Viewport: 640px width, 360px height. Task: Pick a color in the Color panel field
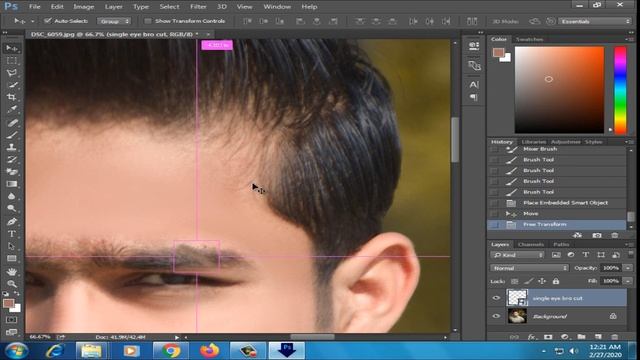pos(559,90)
